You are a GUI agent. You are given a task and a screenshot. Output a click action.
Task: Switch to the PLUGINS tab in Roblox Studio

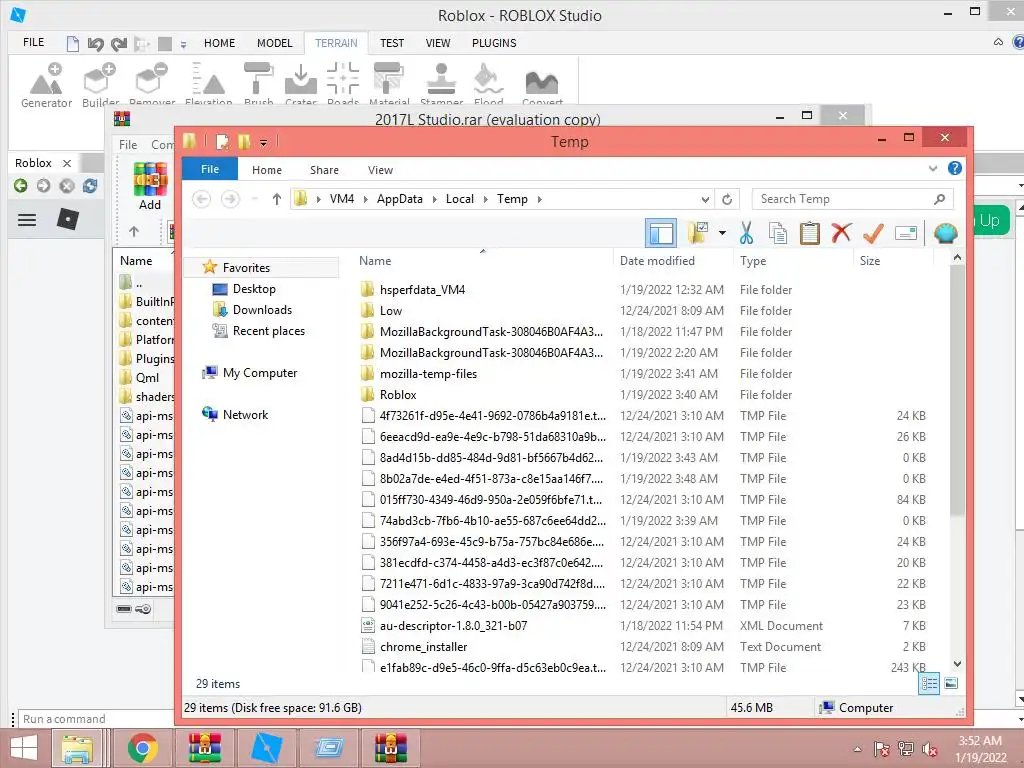point(494,43)
